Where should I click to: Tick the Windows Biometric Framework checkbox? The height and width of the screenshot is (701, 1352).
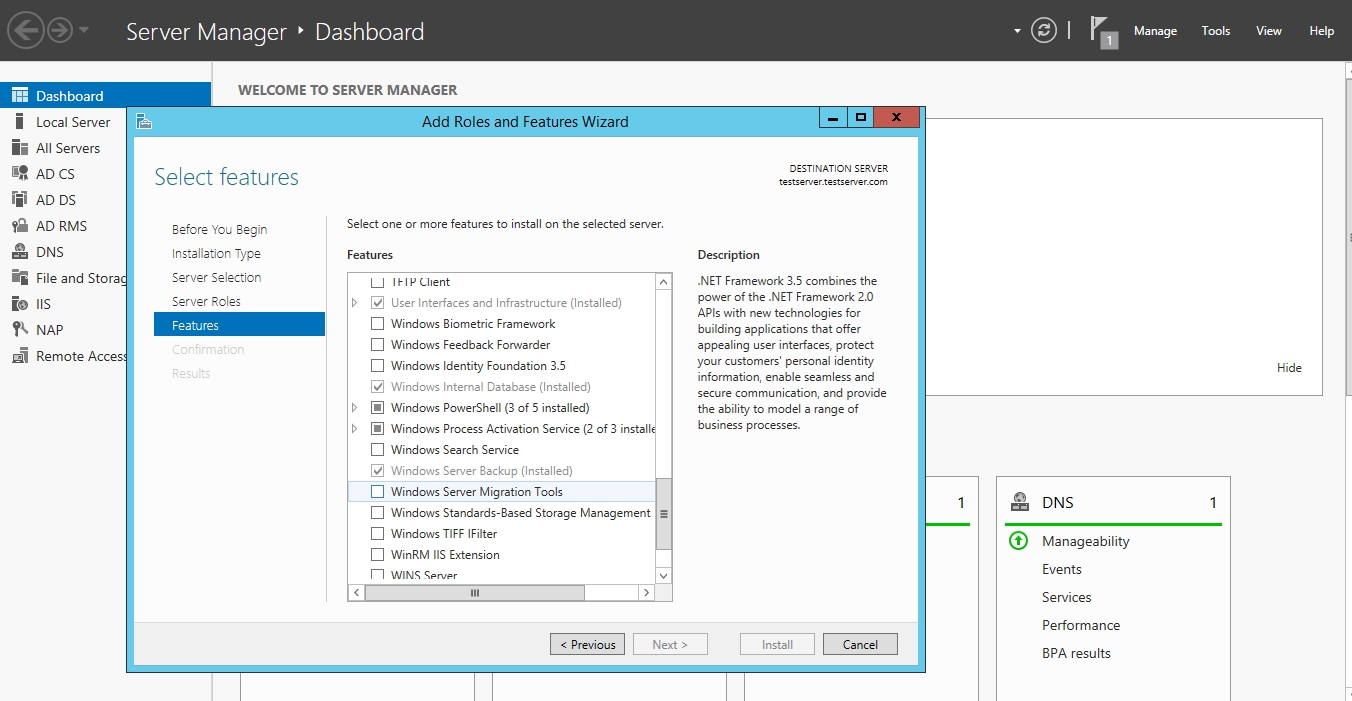tap(377, 324)
